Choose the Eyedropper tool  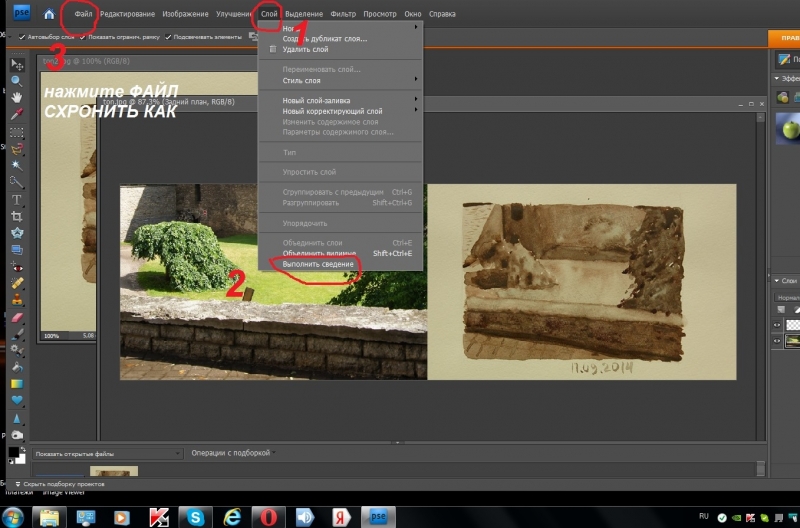pos(16,114)
